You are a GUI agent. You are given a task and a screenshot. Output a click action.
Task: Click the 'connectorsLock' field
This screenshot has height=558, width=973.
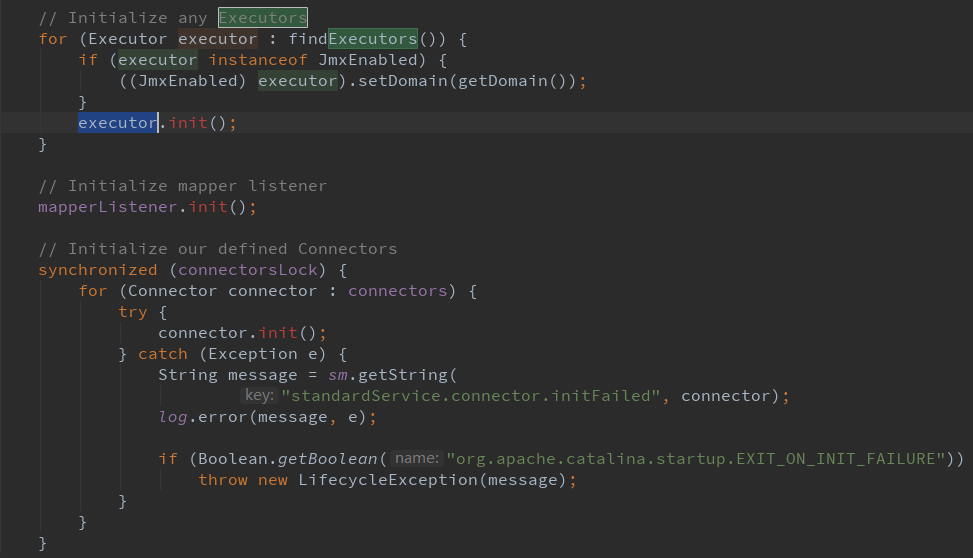tap(248, 269)
